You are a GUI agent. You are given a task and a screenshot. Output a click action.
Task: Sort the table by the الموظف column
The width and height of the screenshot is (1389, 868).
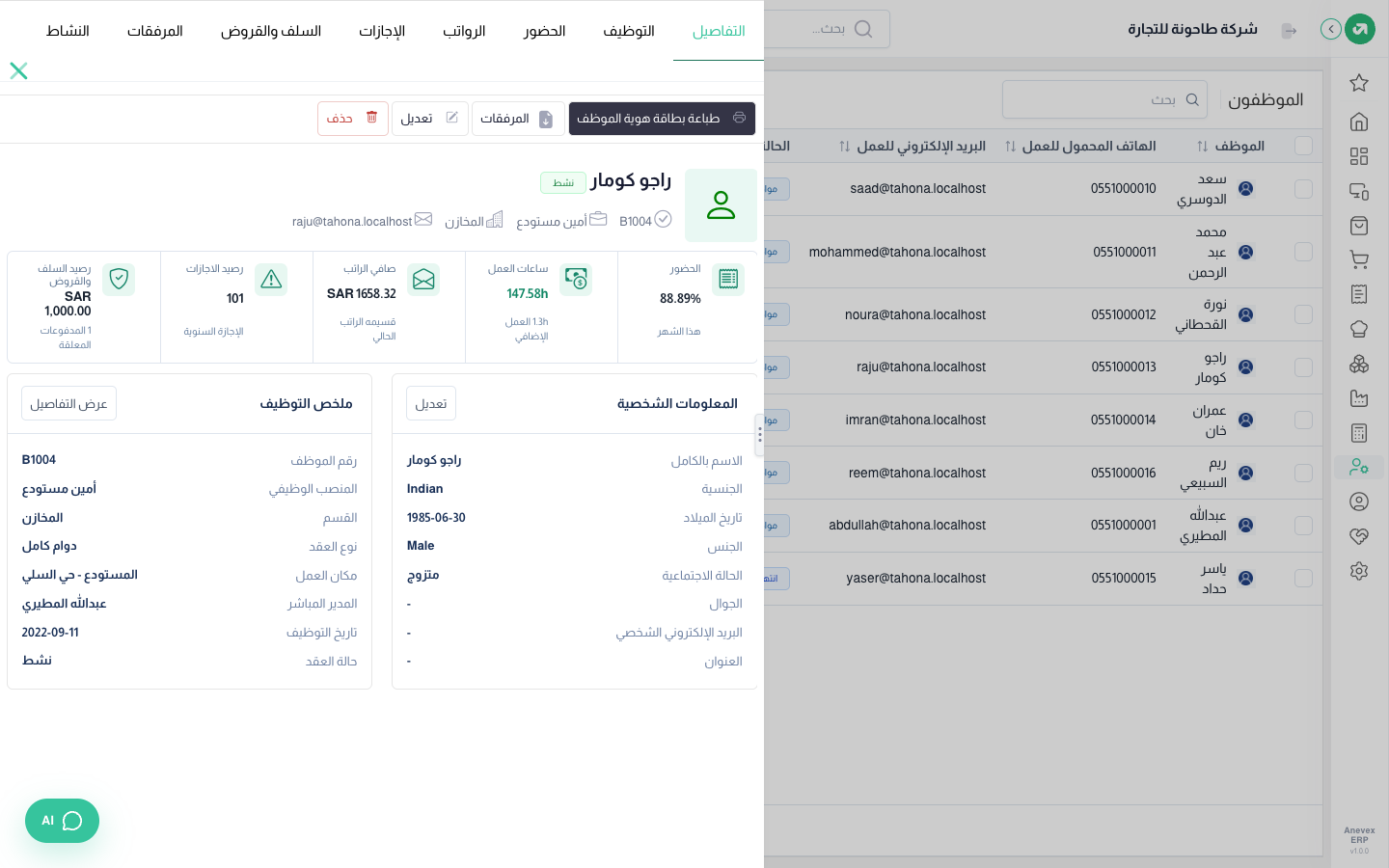coord(1230,147)
